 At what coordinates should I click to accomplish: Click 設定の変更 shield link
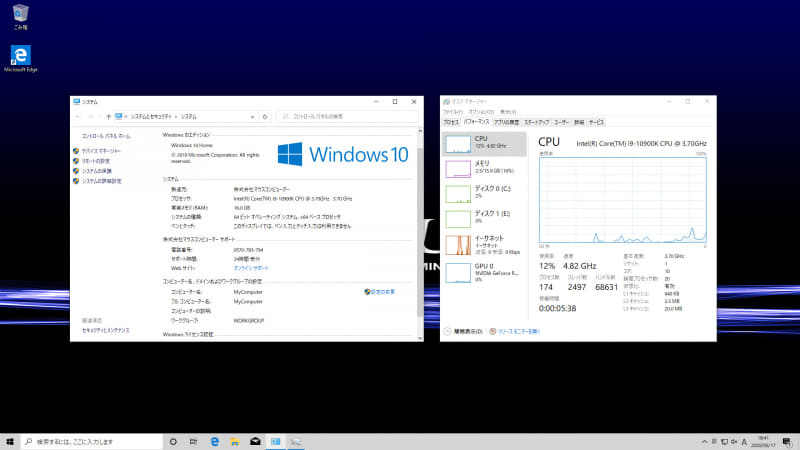(x=380, y=292)
